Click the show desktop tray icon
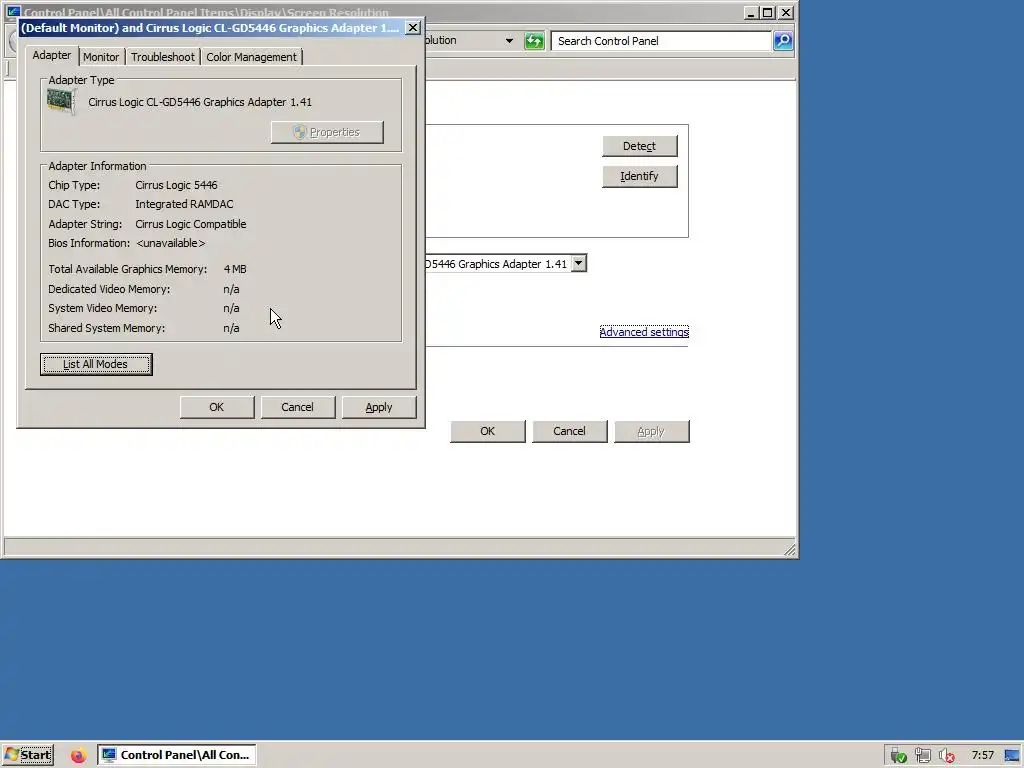This screenshot has height=768, width=1024. point(1012,756)
